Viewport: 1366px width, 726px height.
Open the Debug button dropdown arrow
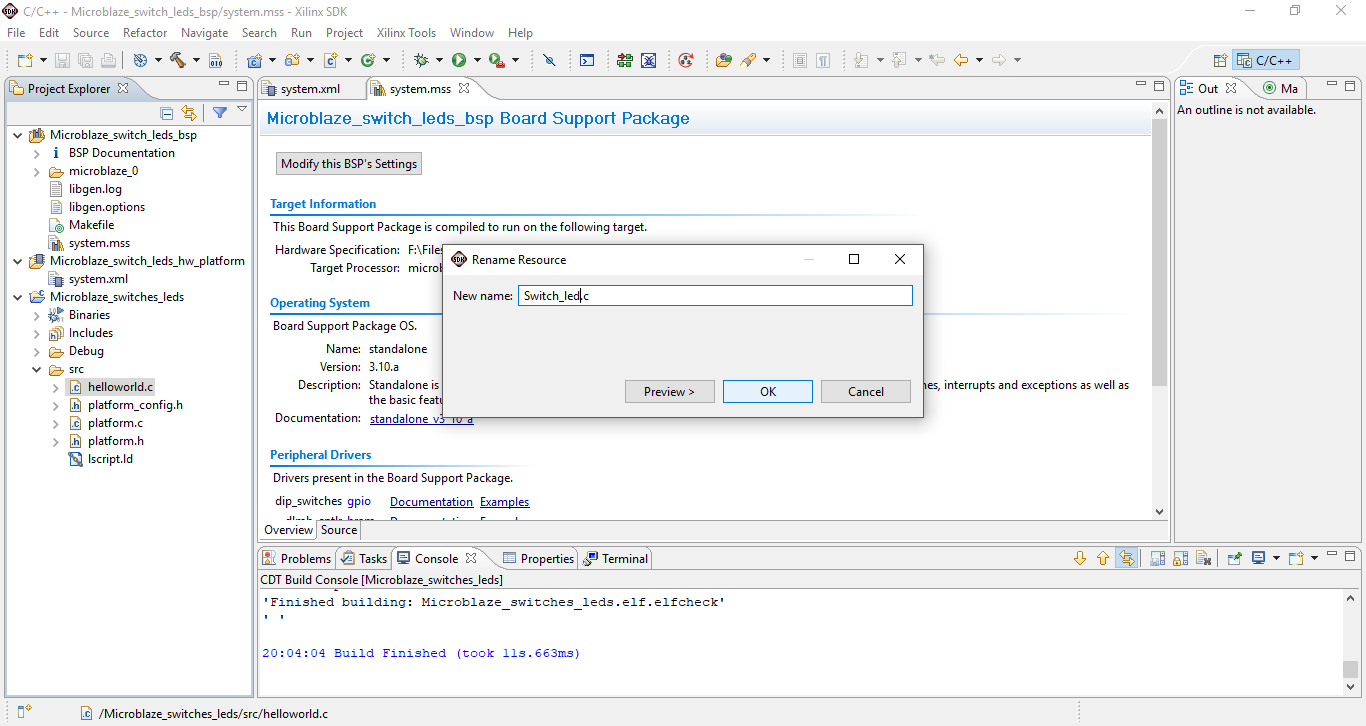click(x=439, y=60)
